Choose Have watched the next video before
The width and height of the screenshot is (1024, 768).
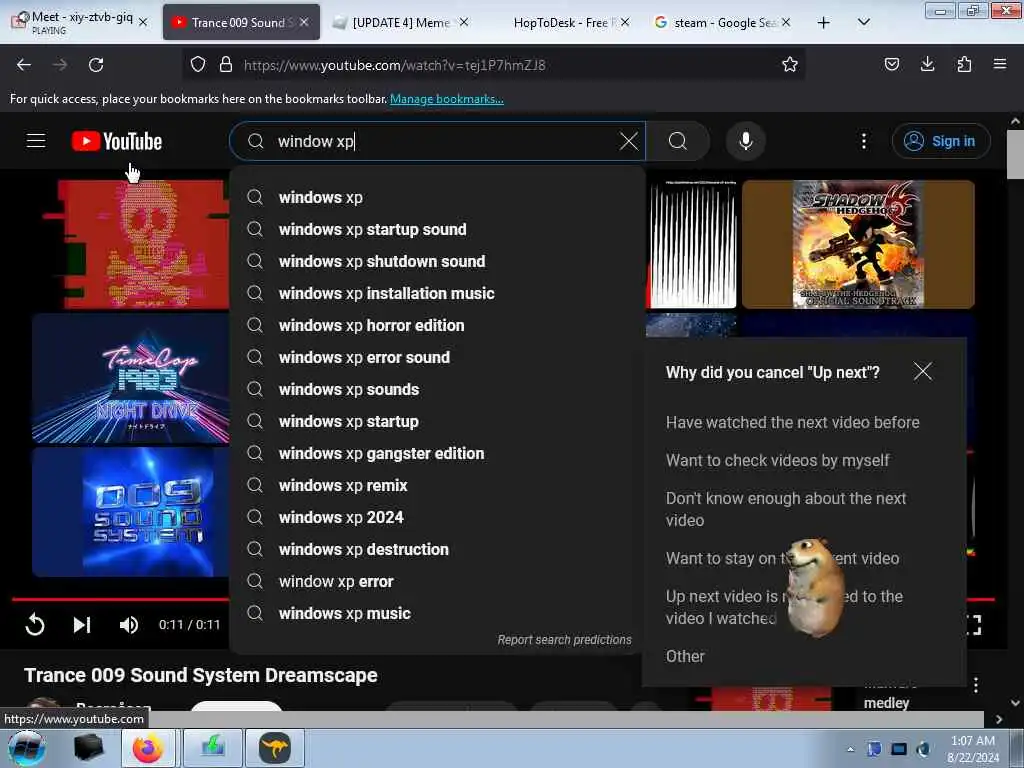pos(792,423)
